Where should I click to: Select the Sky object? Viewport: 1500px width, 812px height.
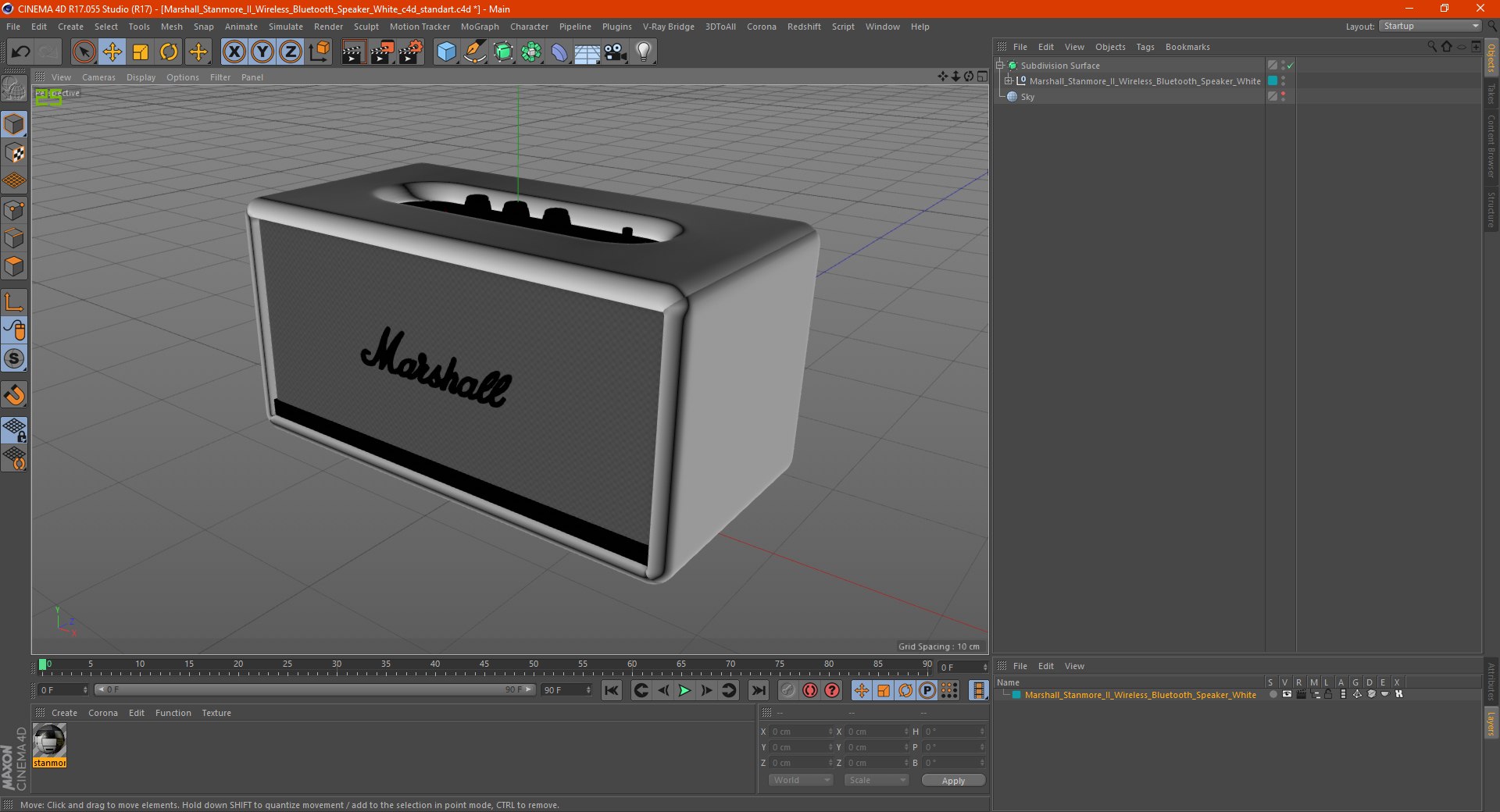pyautogui.click(x=1027, y=97)
